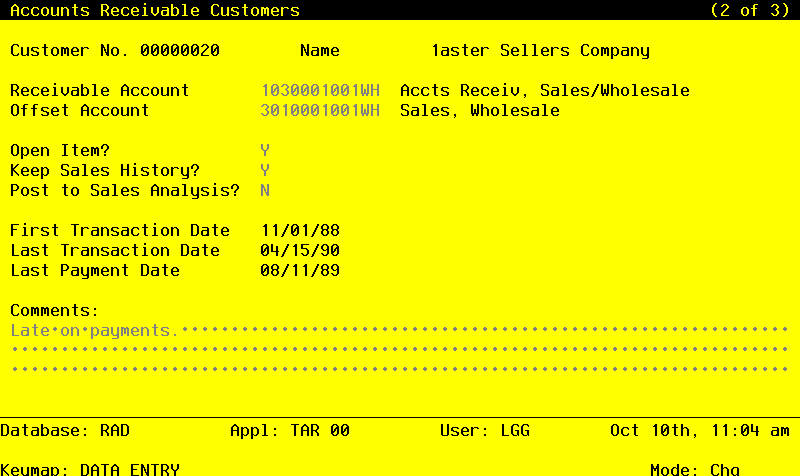Image resolution: width=800 pixels, height=476 pixels.
Task: Click 'Keymap: DATA ENTRY' status text
Action: (90, 469)
